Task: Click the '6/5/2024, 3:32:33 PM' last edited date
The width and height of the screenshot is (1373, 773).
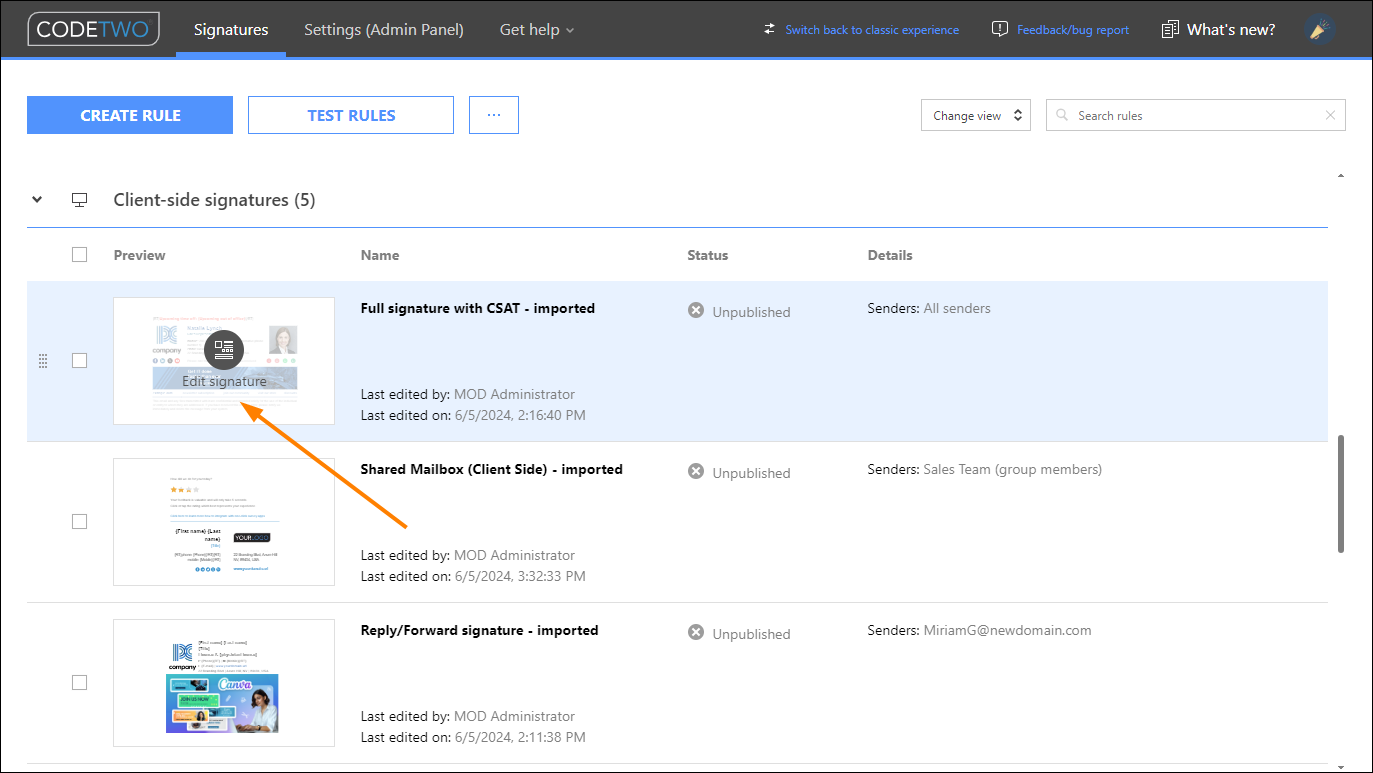Action: tap(520, 576)
